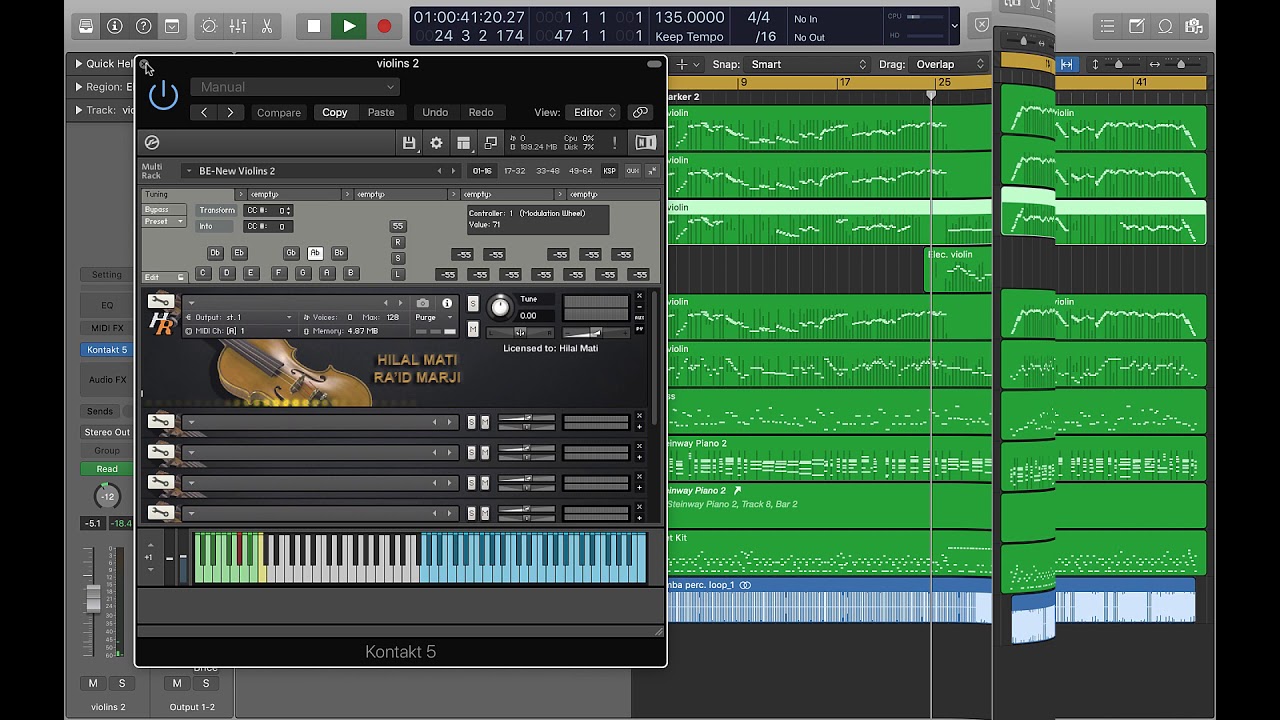The height and width of the screenshot is (720, 1280).
Task: Toggle the KSP multi script button
Action: 609,171
